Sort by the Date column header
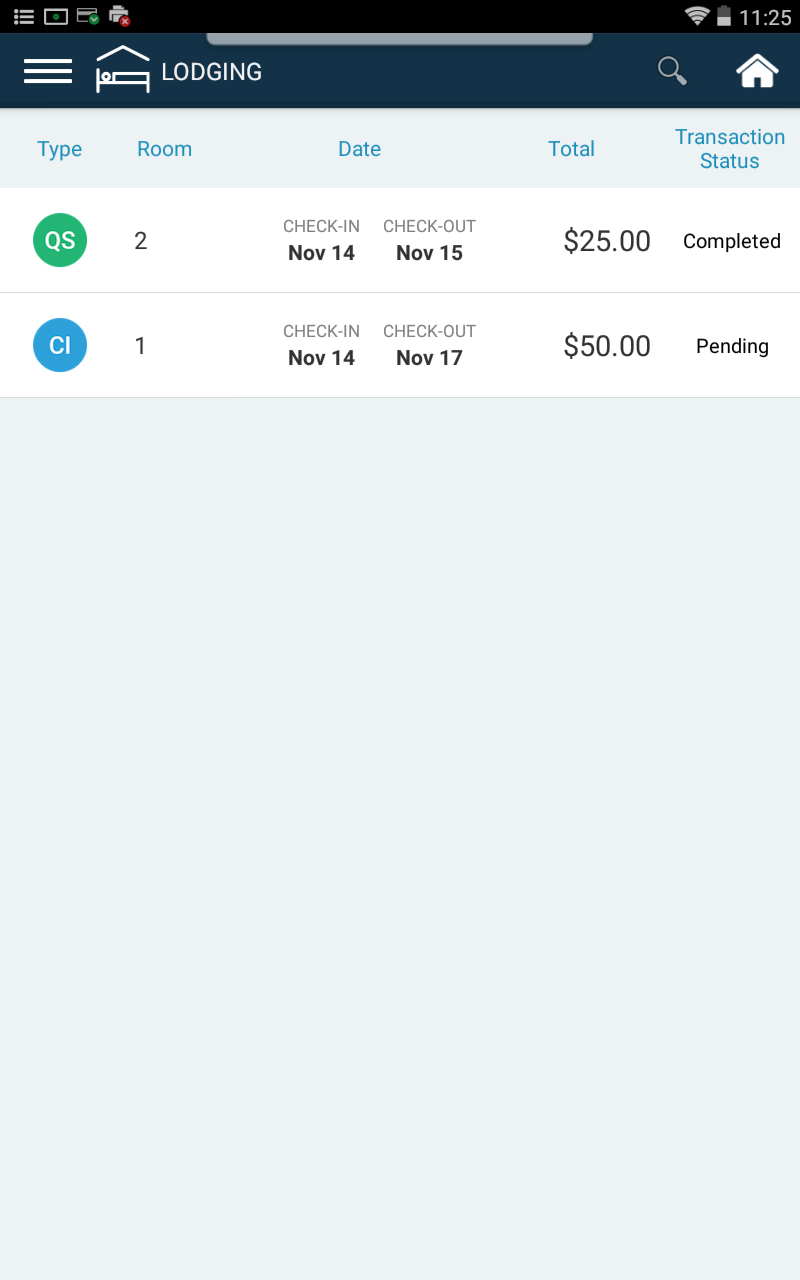 point(360,149)
